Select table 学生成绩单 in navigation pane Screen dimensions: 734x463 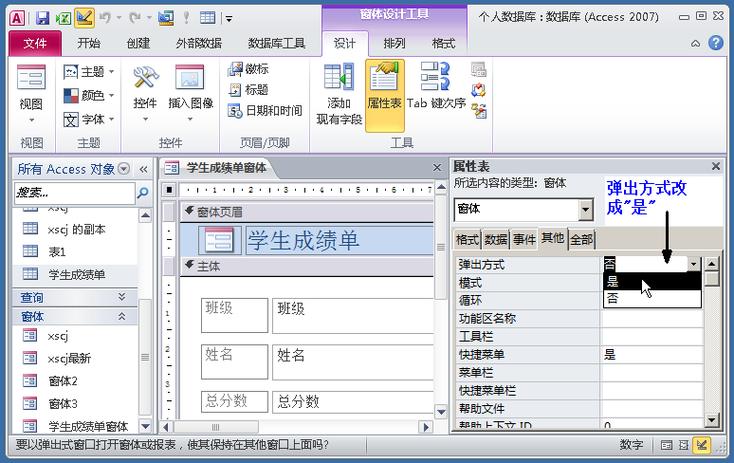click(76, 274)
